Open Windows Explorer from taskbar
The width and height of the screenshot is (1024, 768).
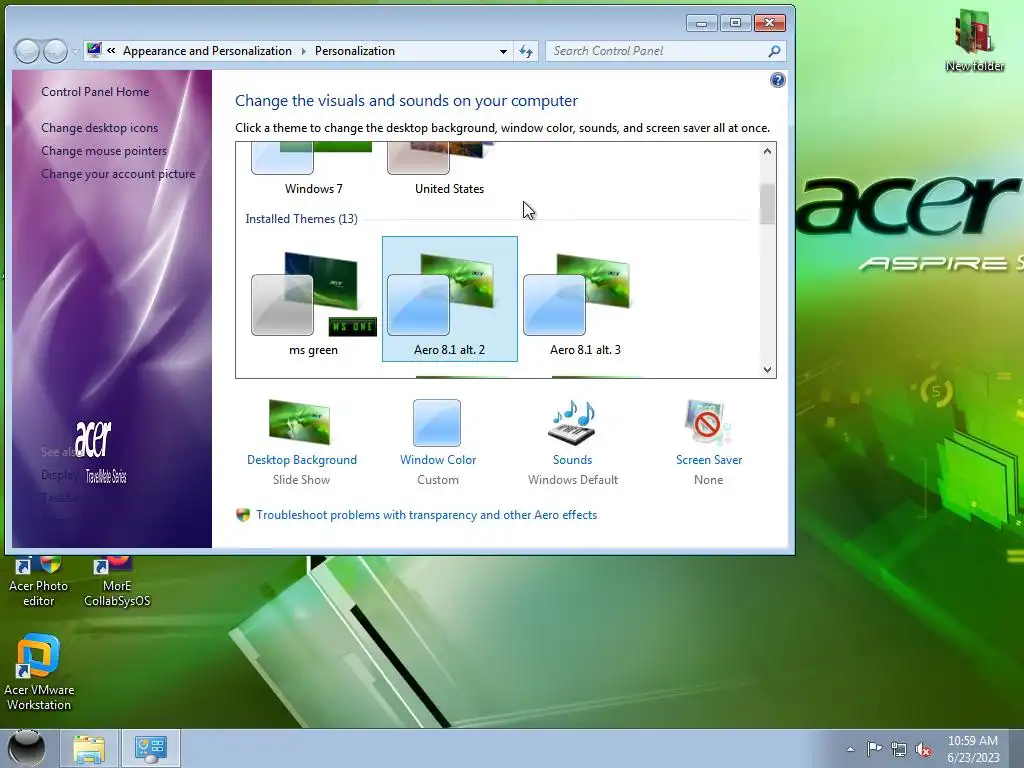89,748
